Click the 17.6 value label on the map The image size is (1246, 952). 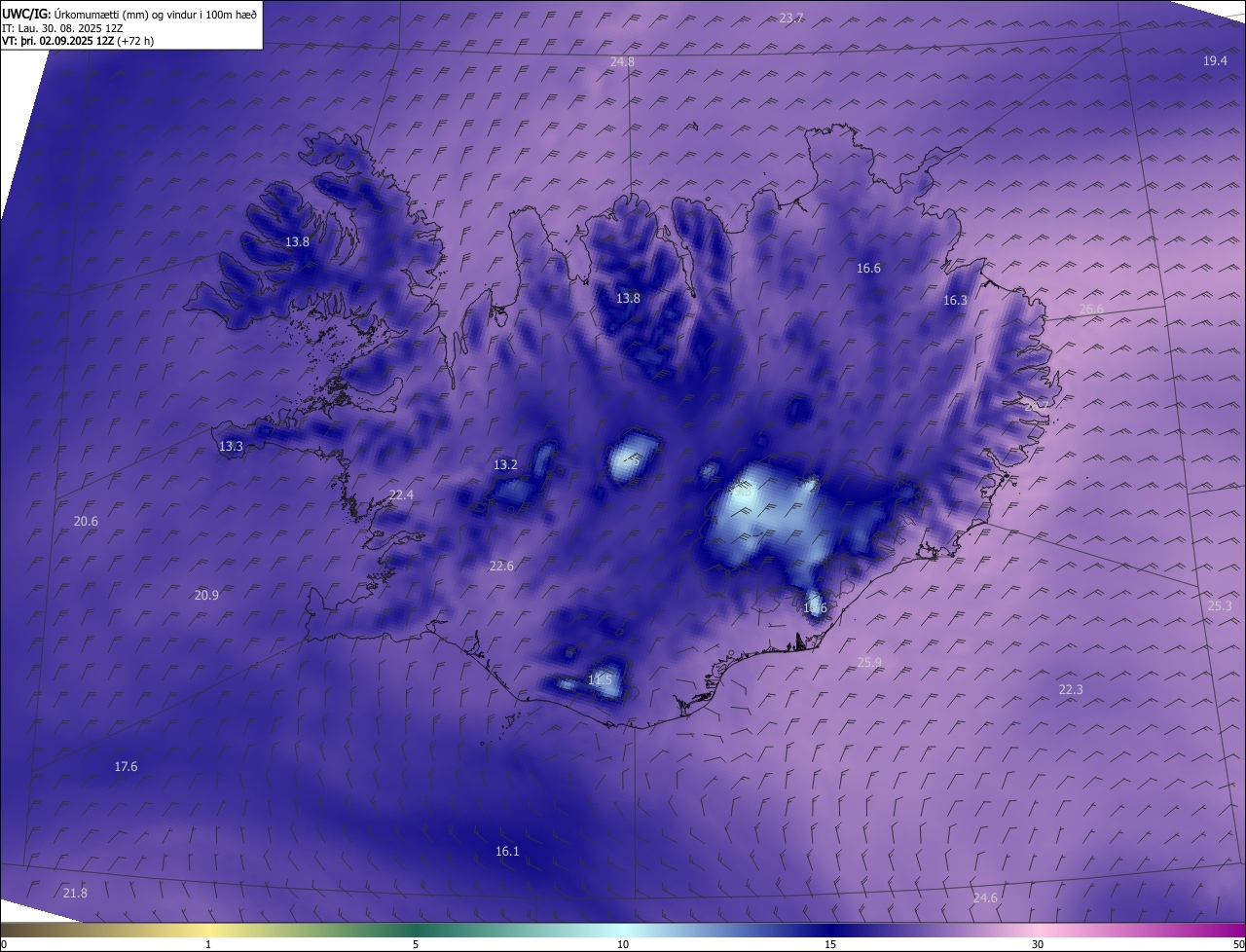tap(126, 767)
